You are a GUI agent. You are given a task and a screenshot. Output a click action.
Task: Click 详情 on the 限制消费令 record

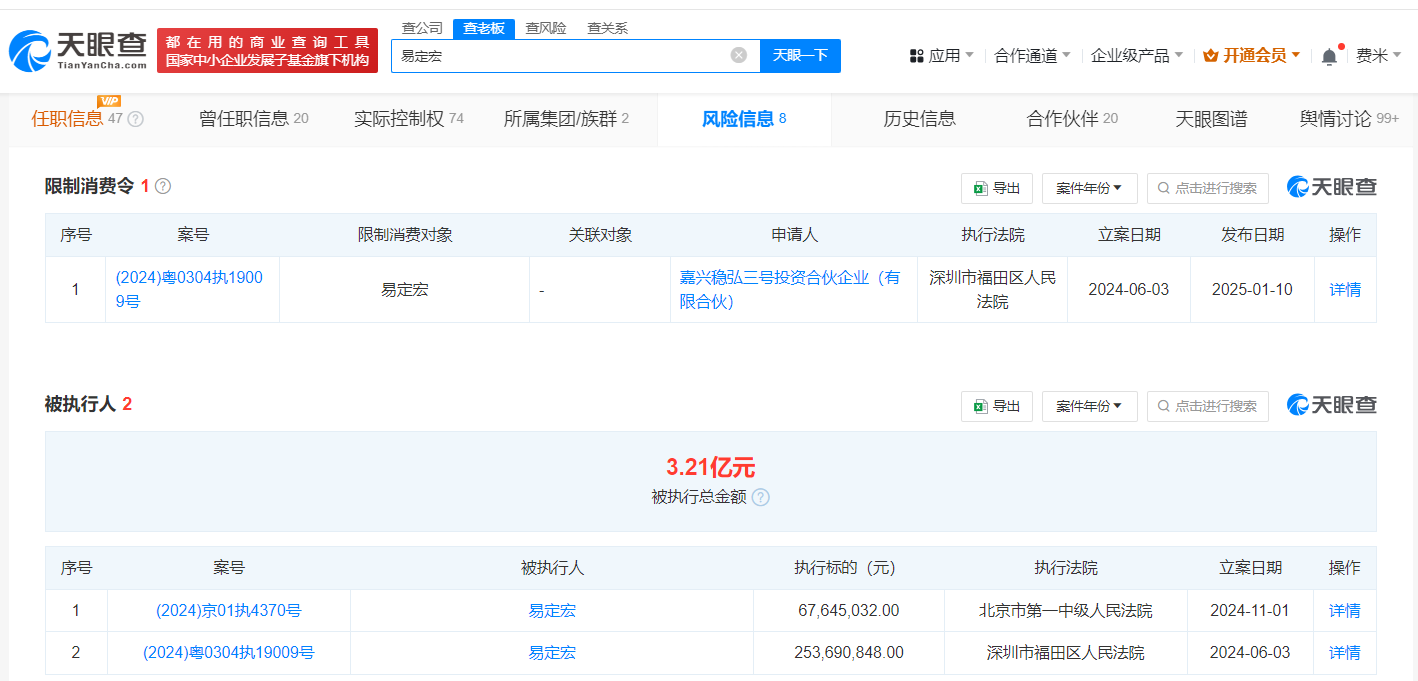tap(1344, 289)
